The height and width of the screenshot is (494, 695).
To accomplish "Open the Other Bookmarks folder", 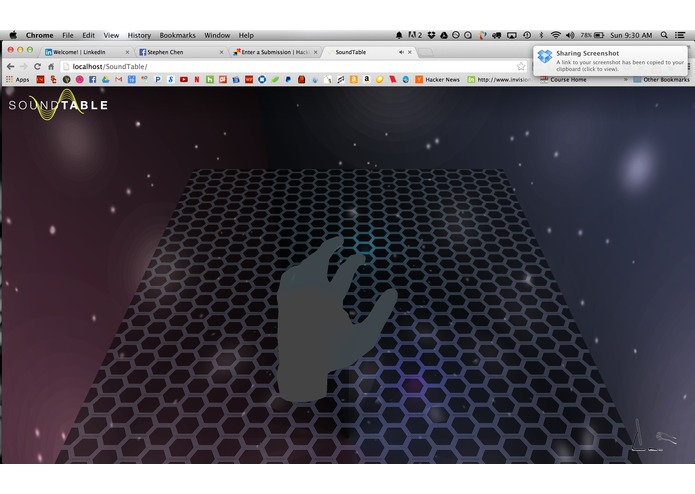I will [661, 80].
